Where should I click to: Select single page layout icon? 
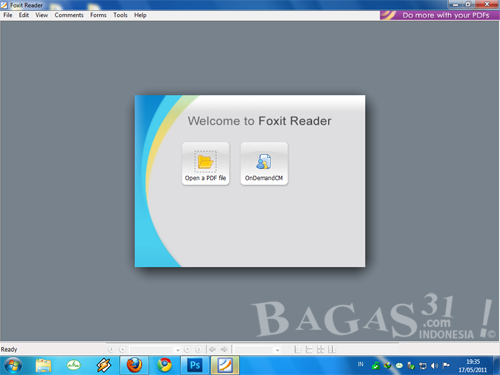[x=298, y=349]
